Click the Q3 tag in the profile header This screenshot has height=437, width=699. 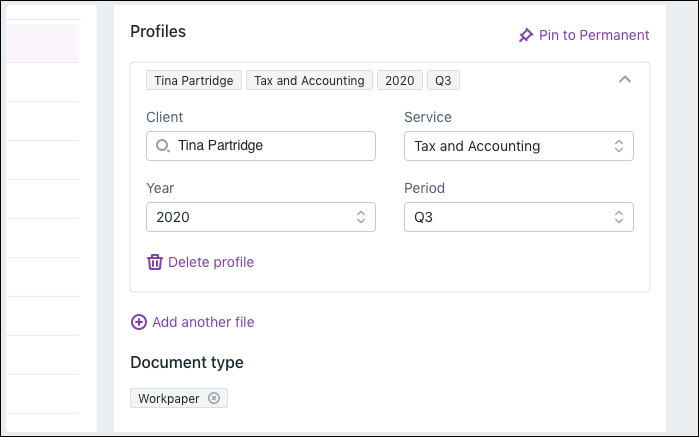[x=443, y=81]
